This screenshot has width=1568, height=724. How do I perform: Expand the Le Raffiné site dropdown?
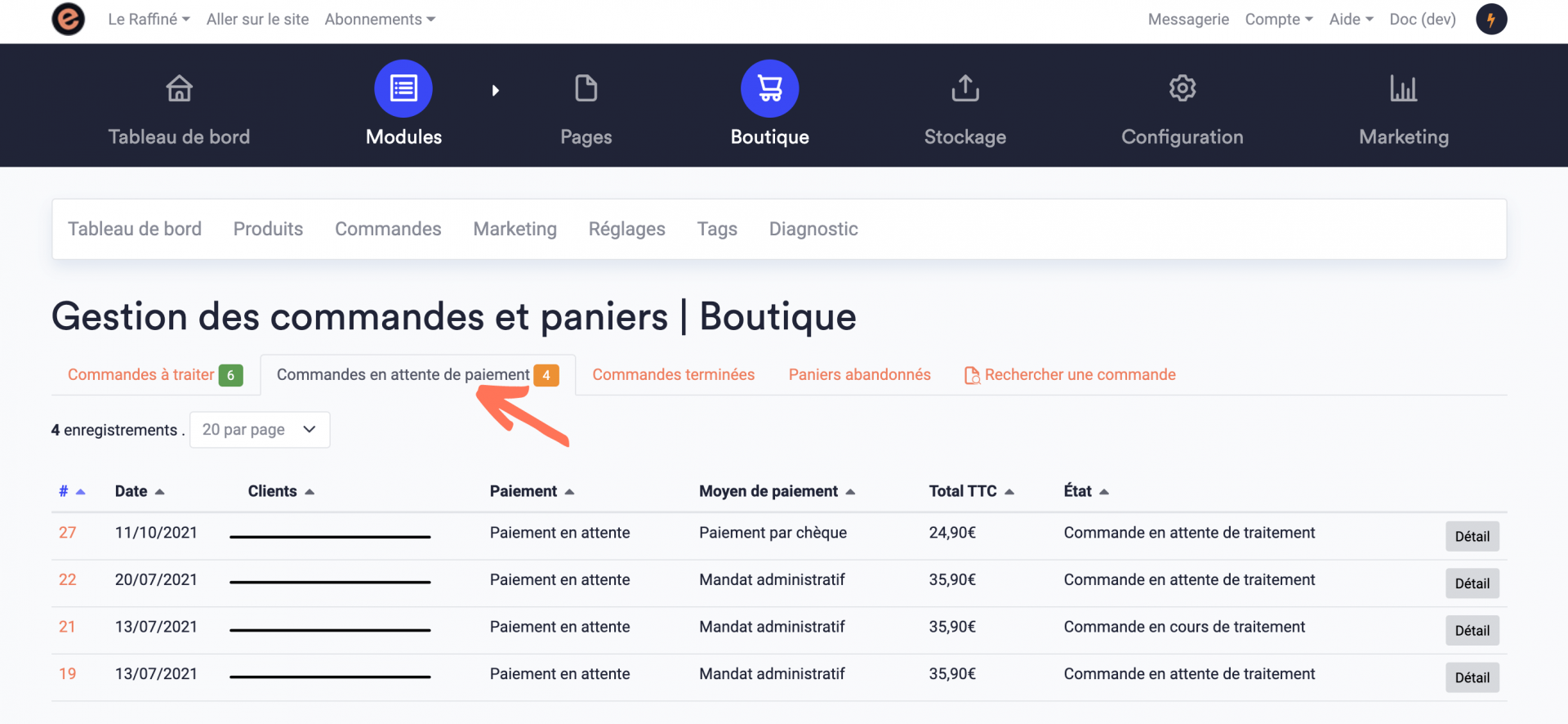coord(149,19)
